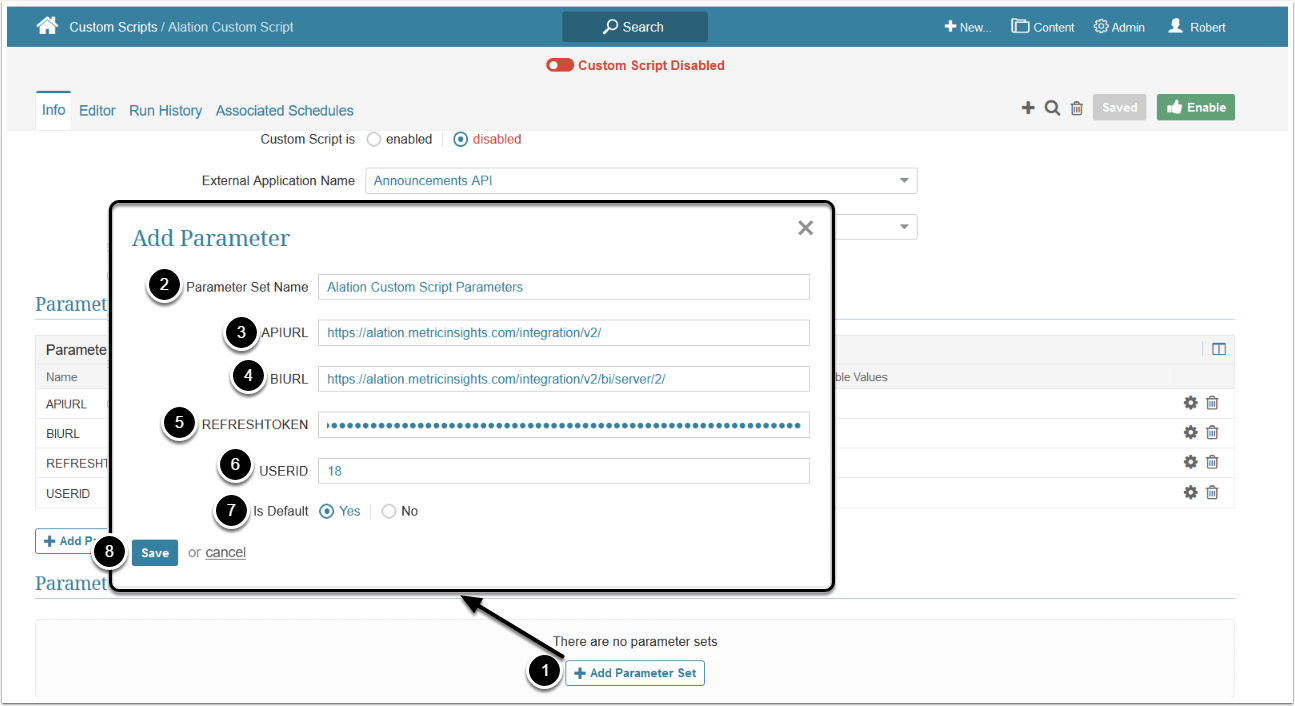Delete the BIURL parameter row
Screen dimensions: 1295x706
point(1212,433)
